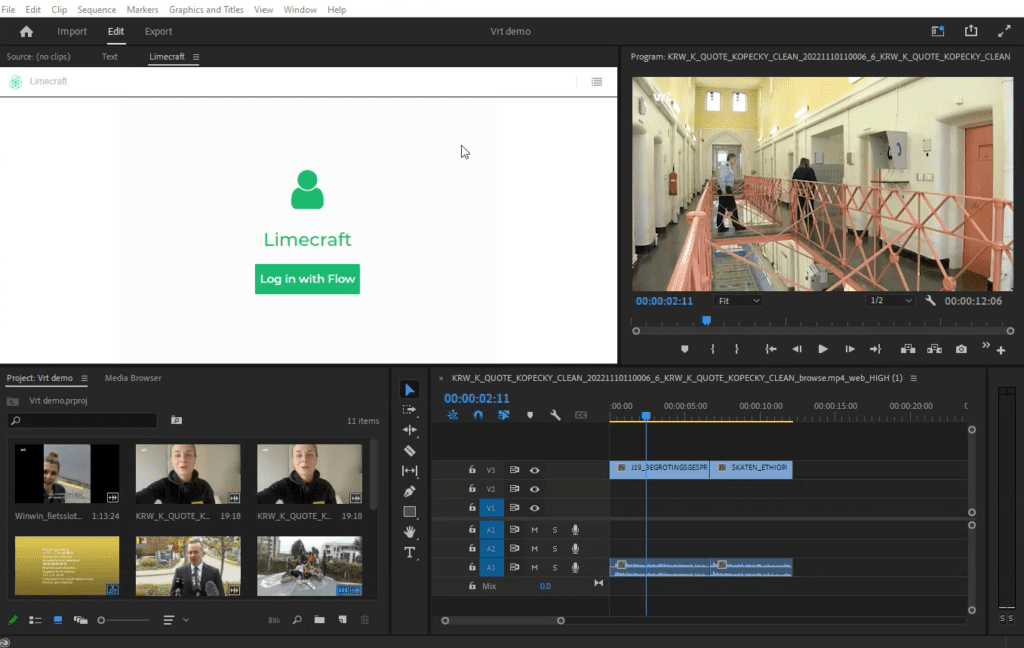Mark In point in Program monitor
1024x648 pixels.
pyautogui.click(x=712, y=349)
